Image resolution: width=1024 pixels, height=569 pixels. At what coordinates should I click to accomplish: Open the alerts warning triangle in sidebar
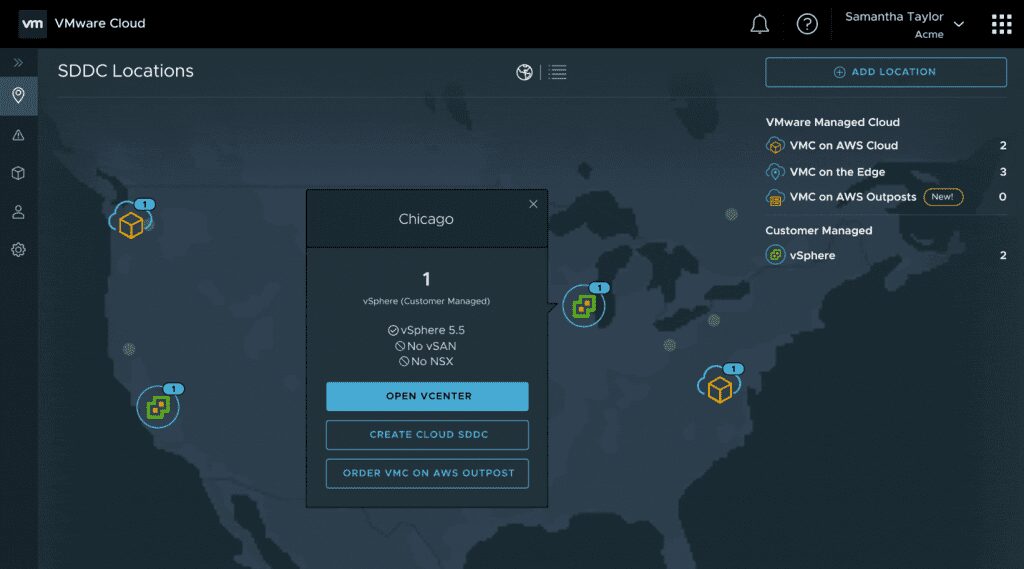click(18, 135)
